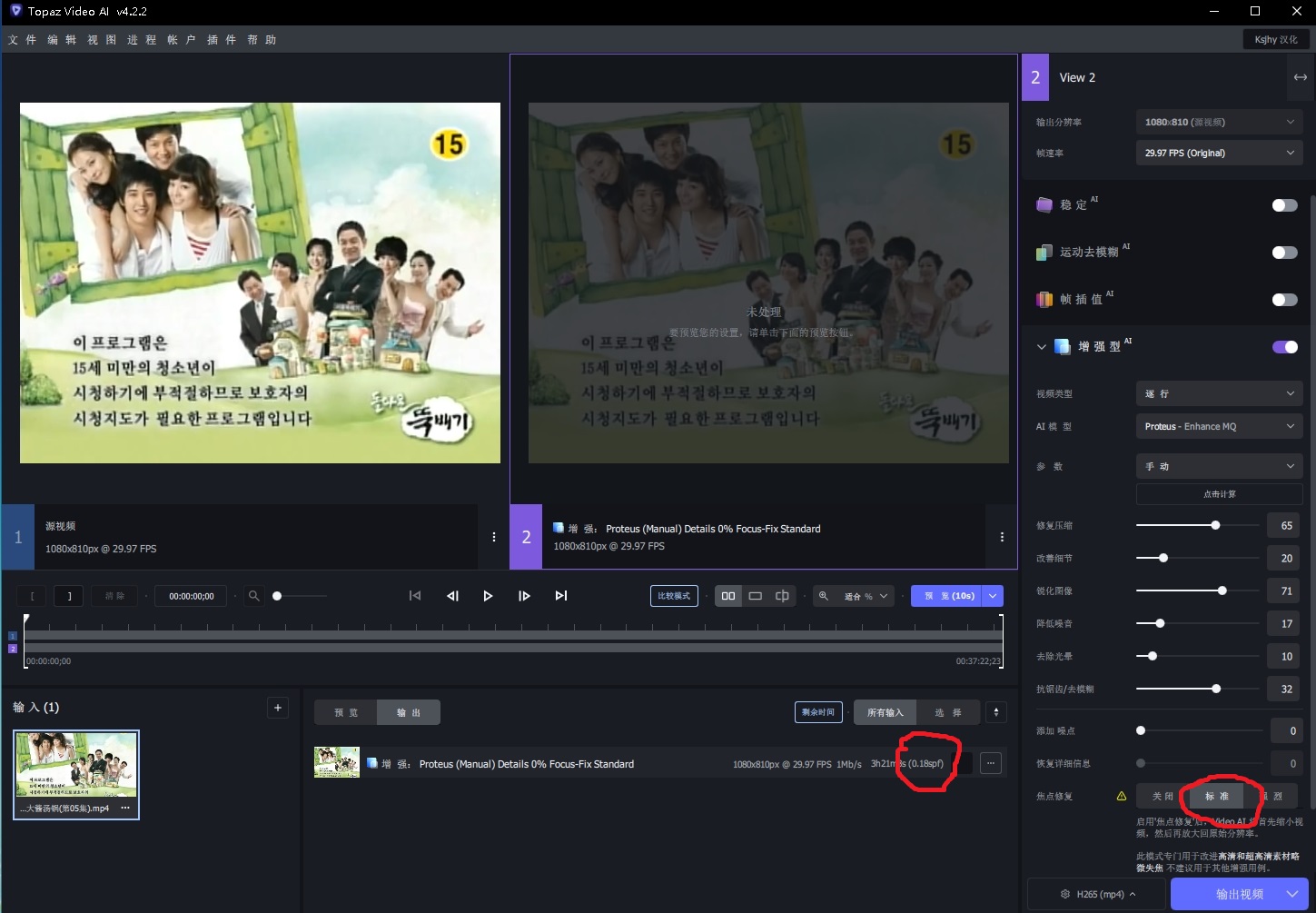Click the focus-fix warning triangle icon
This screenshot has width=1316, height=913.
coord(1122,796)
